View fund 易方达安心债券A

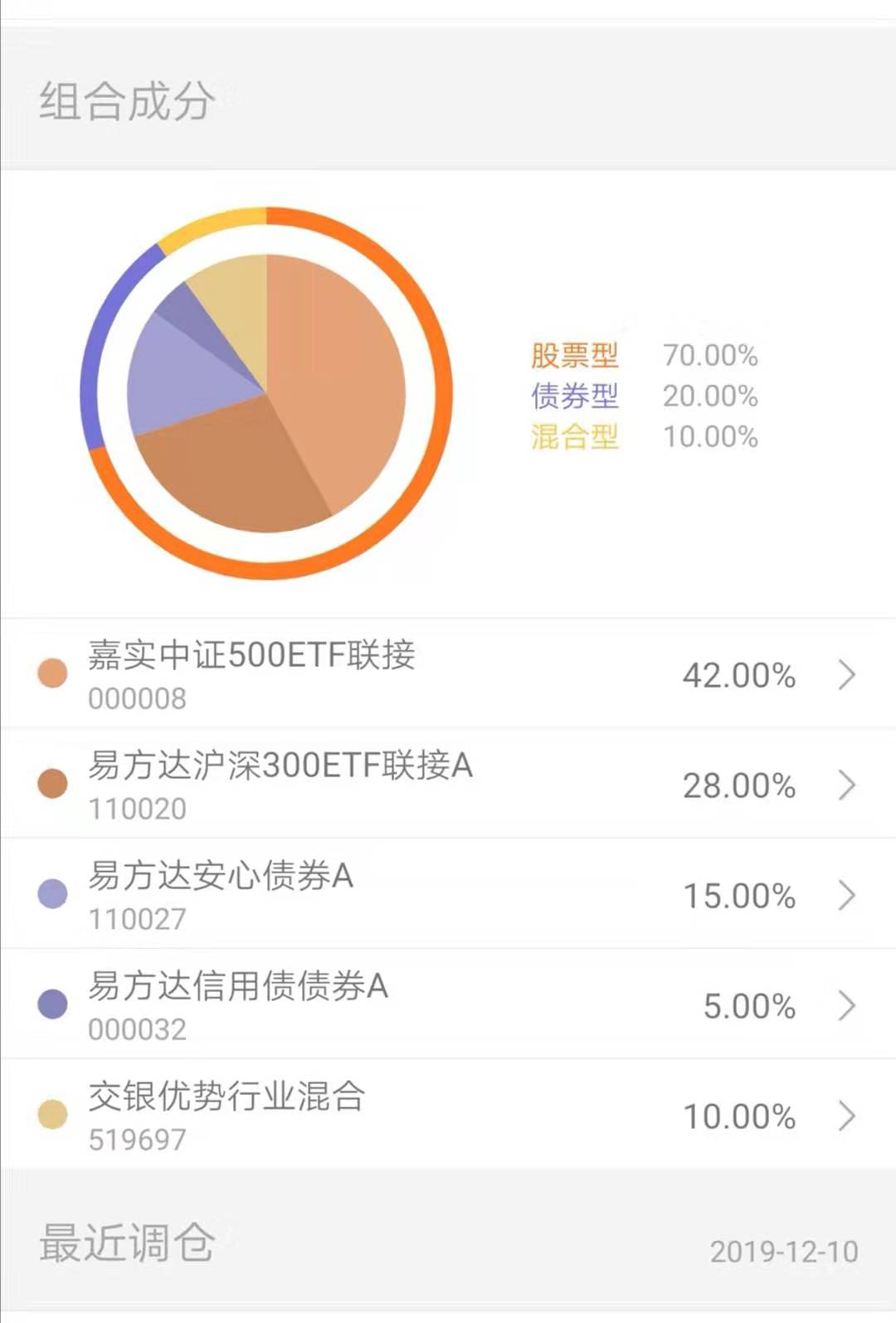221,876
